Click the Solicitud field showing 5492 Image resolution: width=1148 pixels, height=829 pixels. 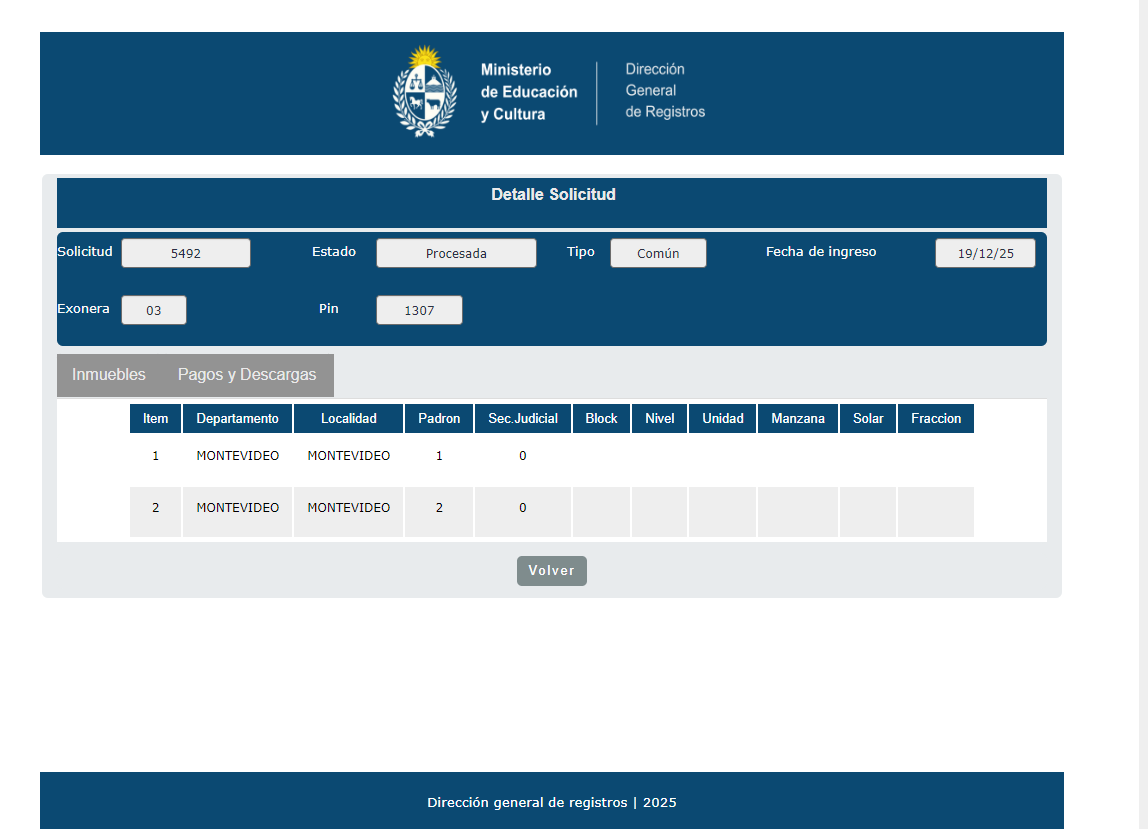(x=186, y=254)
